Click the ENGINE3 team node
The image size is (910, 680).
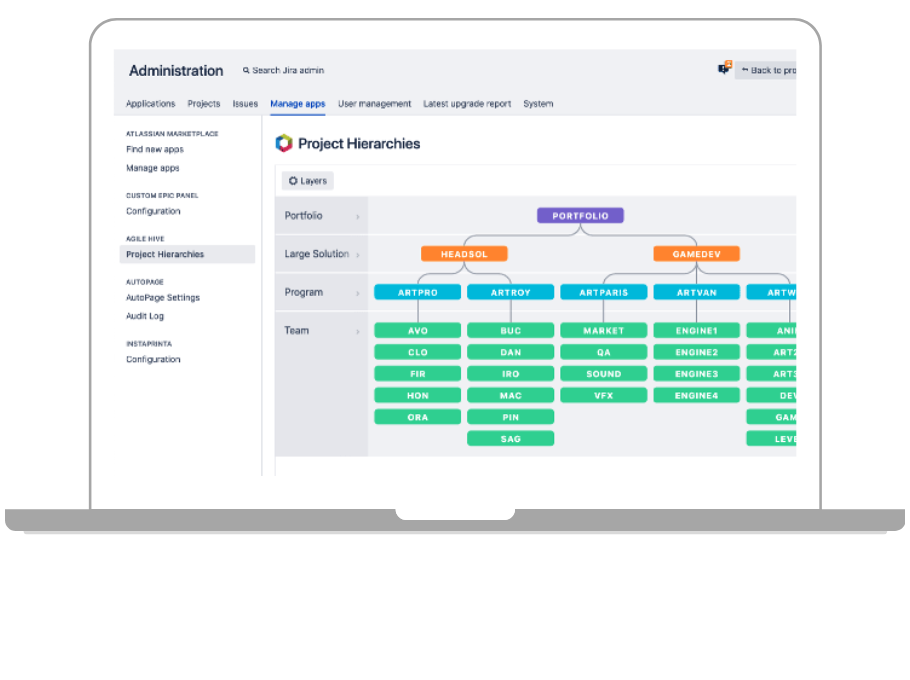click(x=696, y=374)
